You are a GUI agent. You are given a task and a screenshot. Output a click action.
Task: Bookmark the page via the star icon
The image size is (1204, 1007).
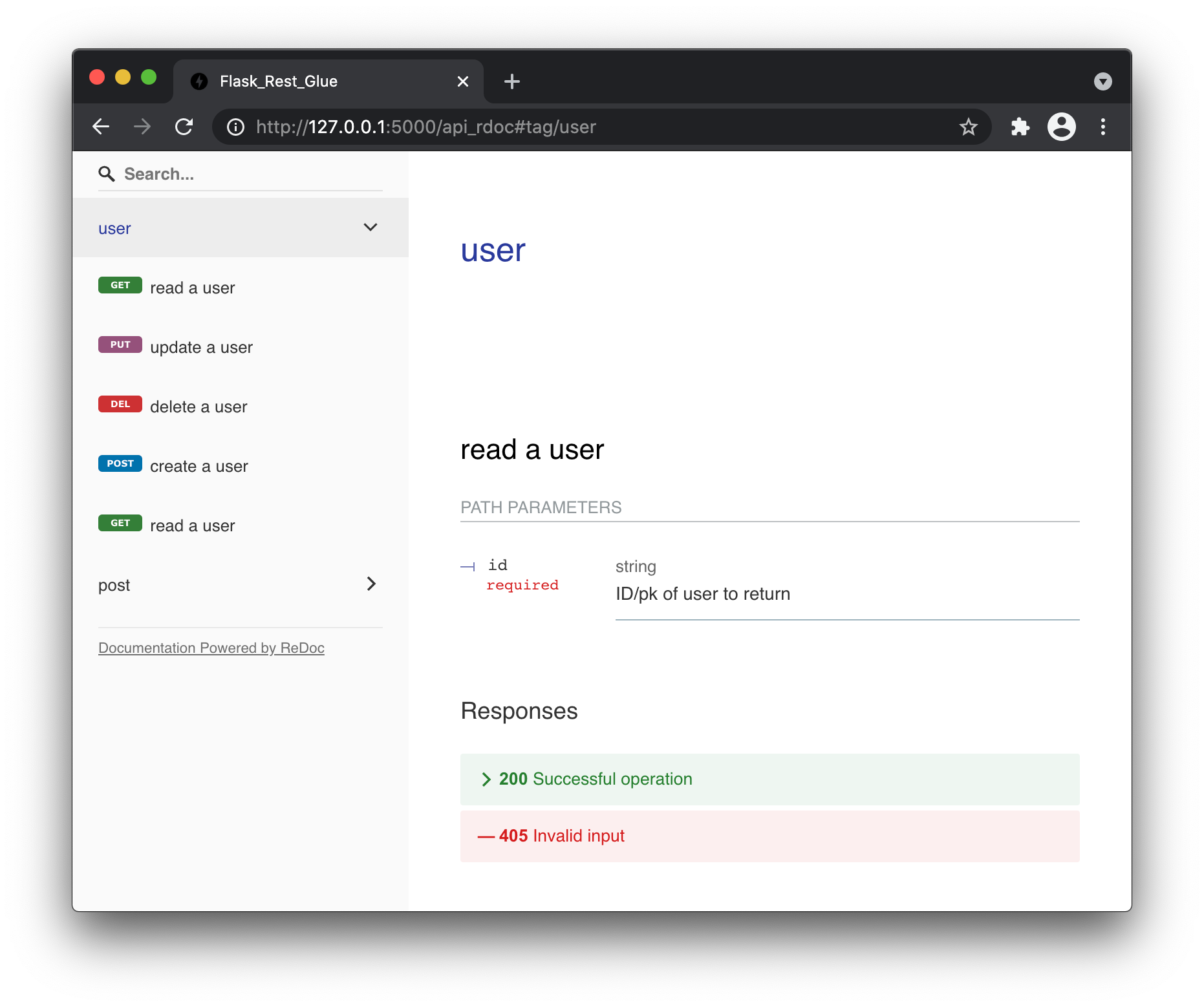pos(968,127)
